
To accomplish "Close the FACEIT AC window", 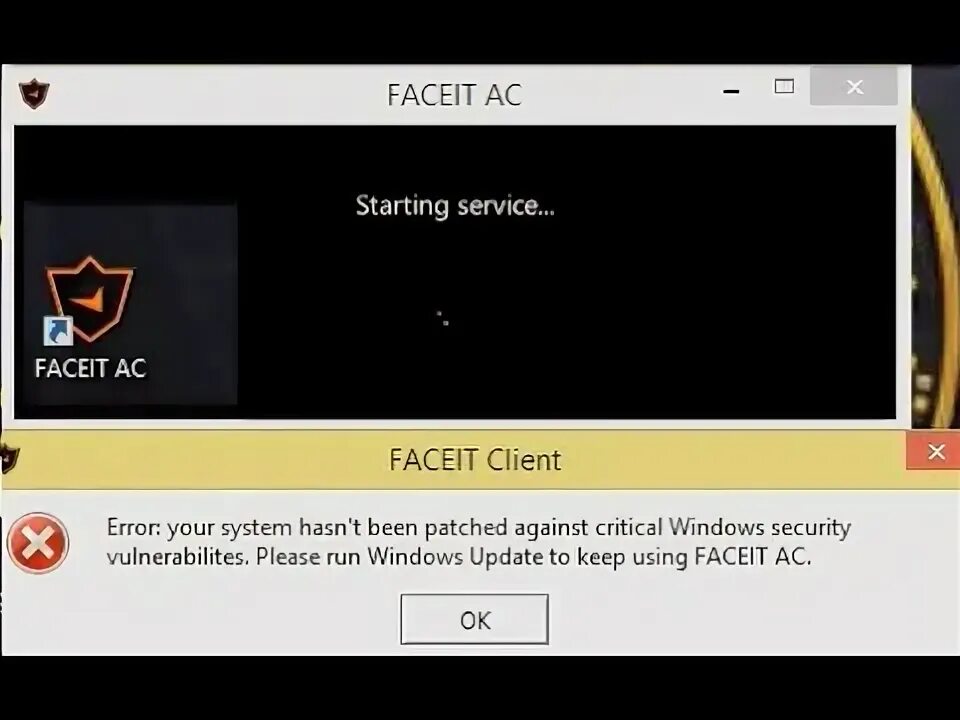I will pos(854,87).
